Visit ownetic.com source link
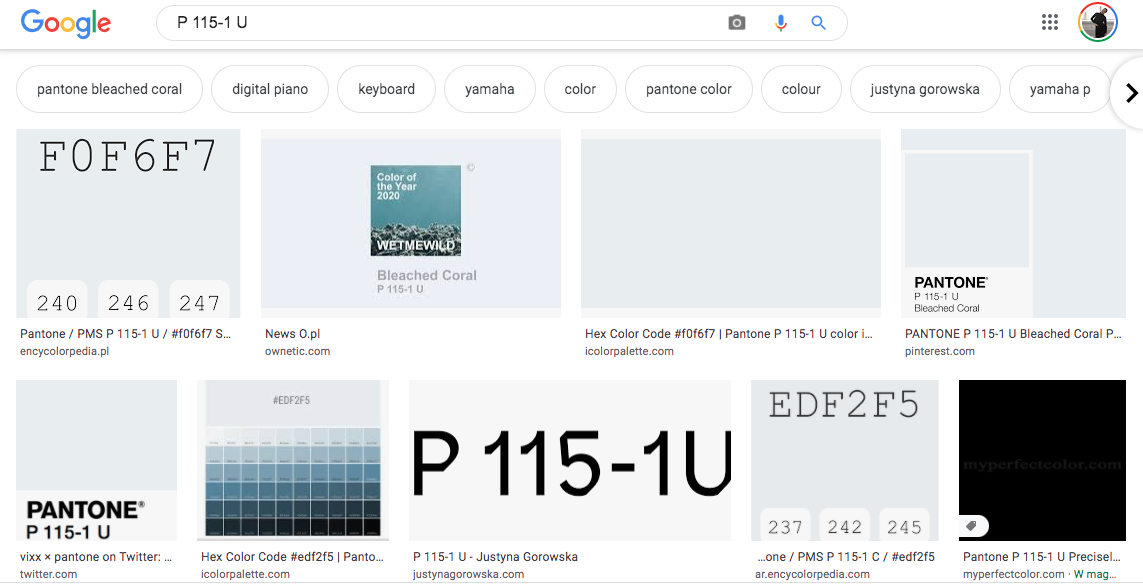Viewport: 1143px width, 586px height. point(297,351)
